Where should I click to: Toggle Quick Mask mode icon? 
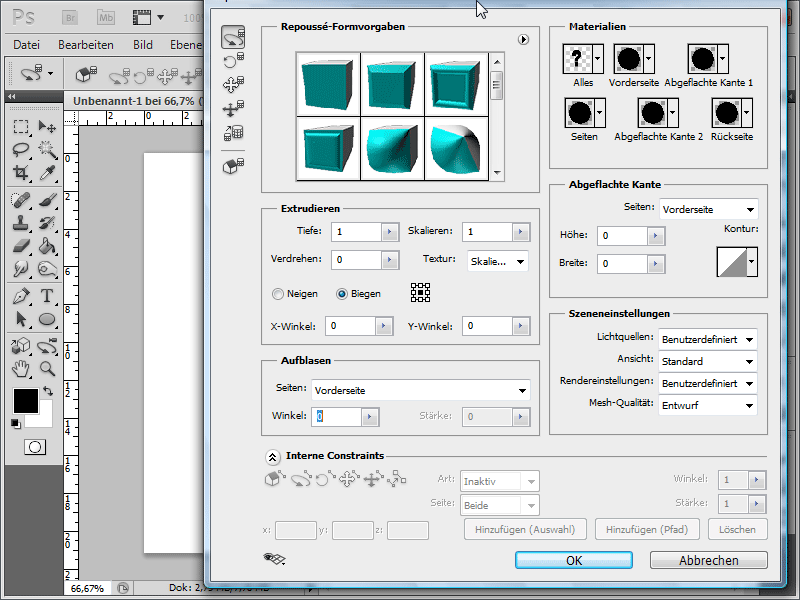(x=35, y=447)
